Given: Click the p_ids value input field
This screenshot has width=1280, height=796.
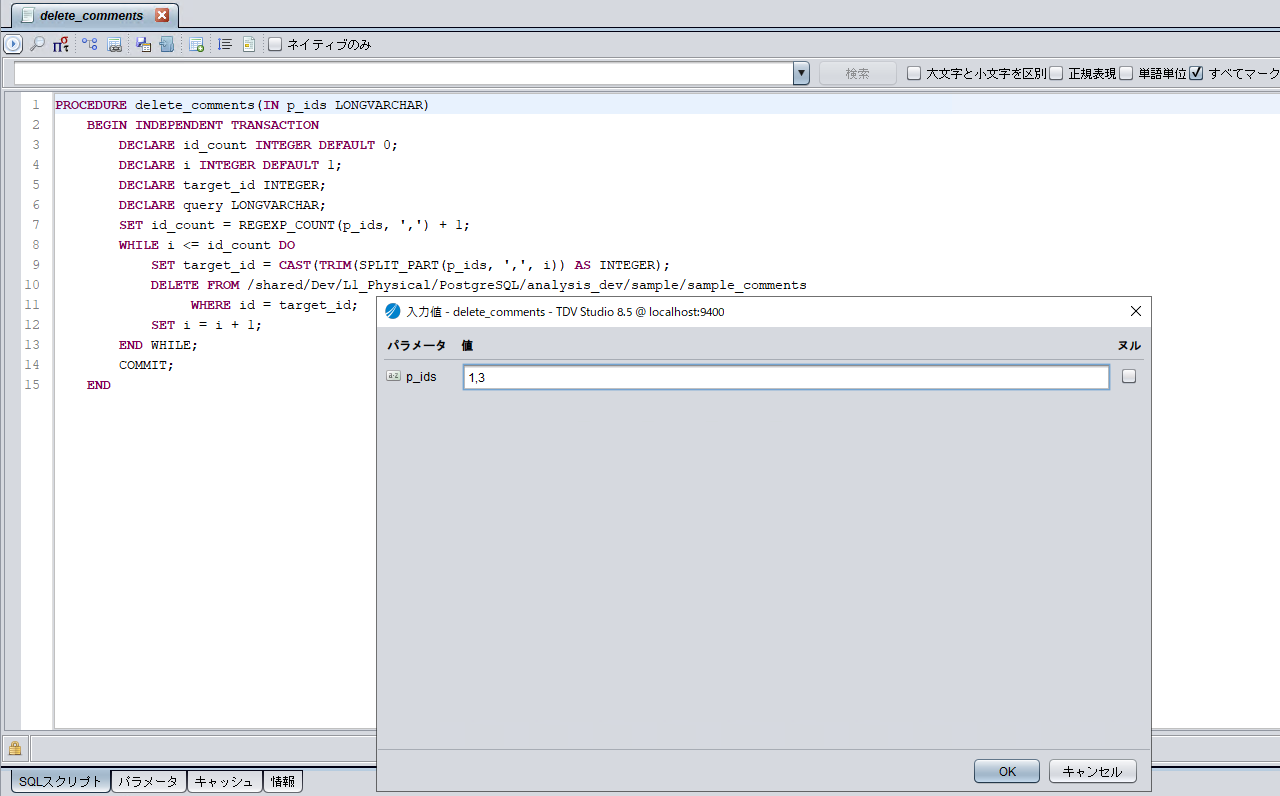Looking at the screenshot, I should 786,377.
